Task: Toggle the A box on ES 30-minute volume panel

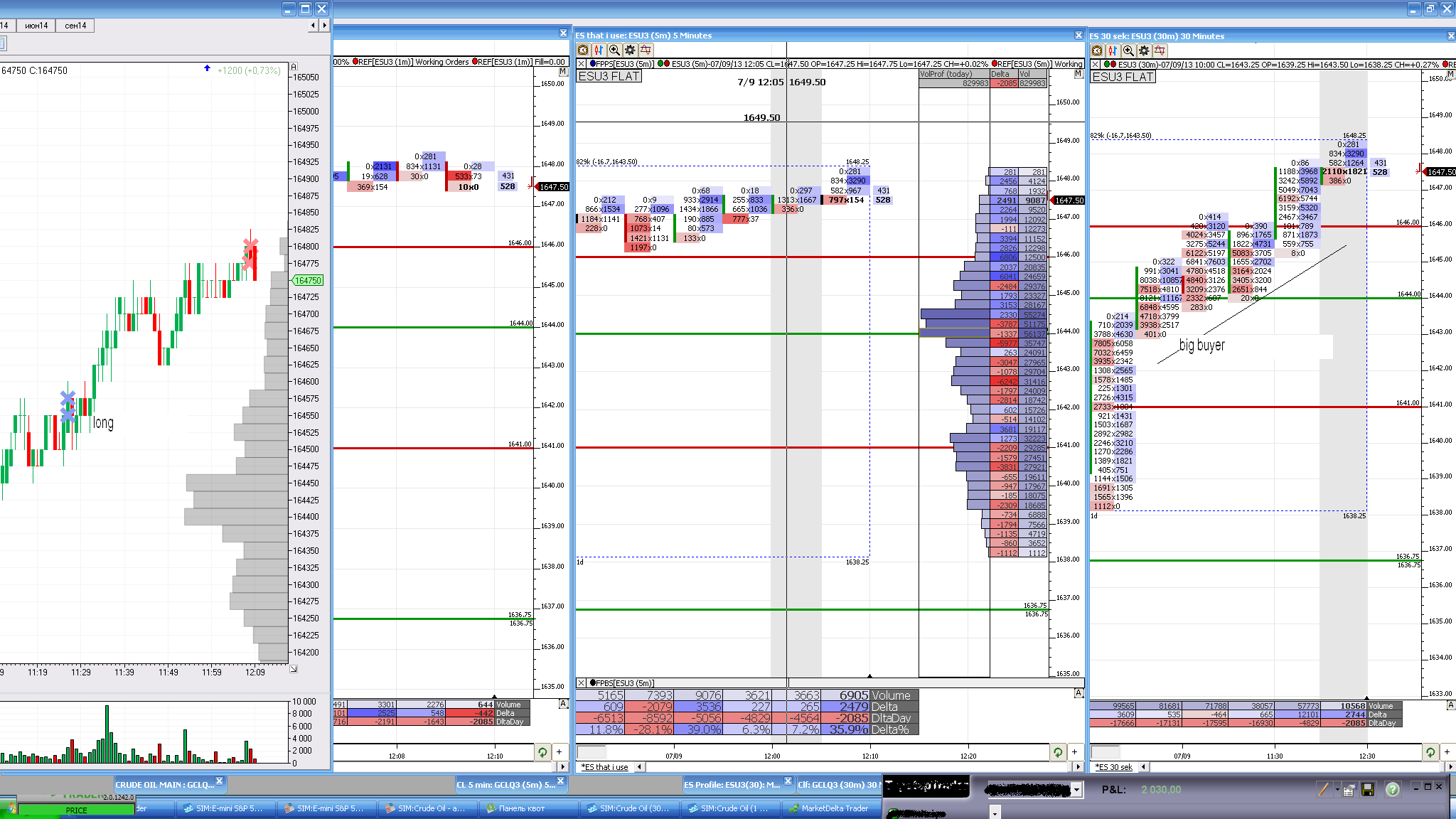Action: point(1450,705)
